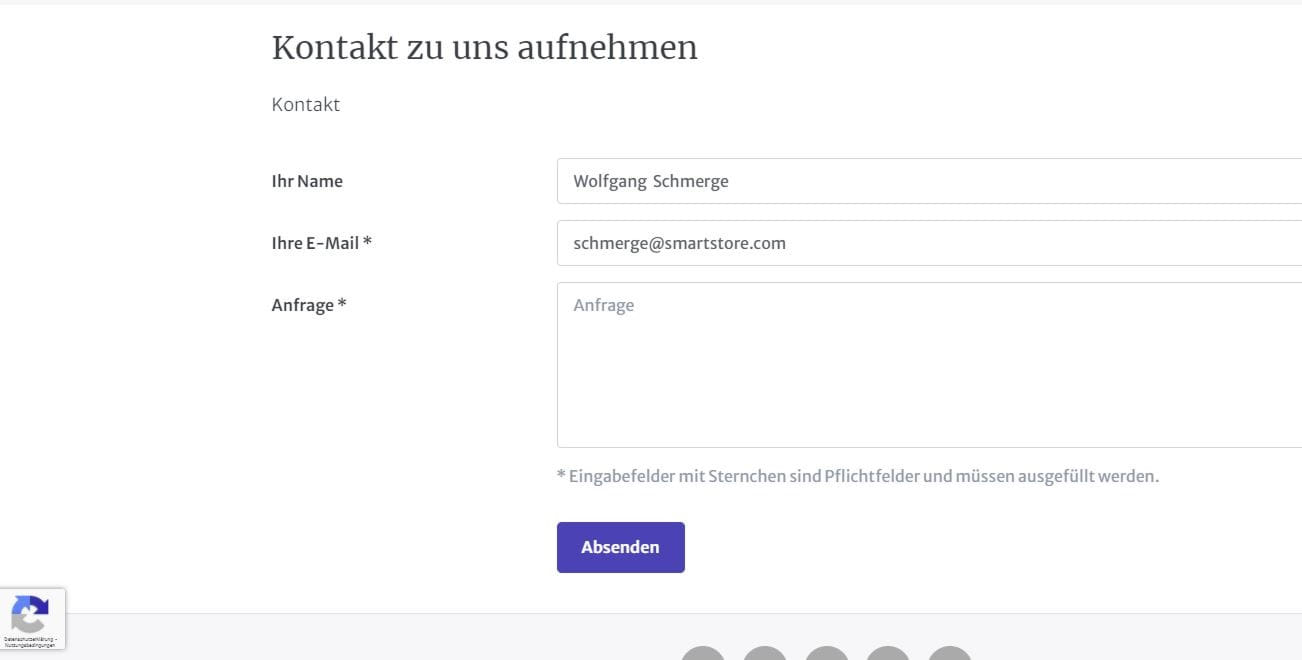Image resolution: width=1302 pixels, height=660 pixels.
Task: Click the asterisk beside the Ihre E-Mail label
Action: click(x=368, y=242)
